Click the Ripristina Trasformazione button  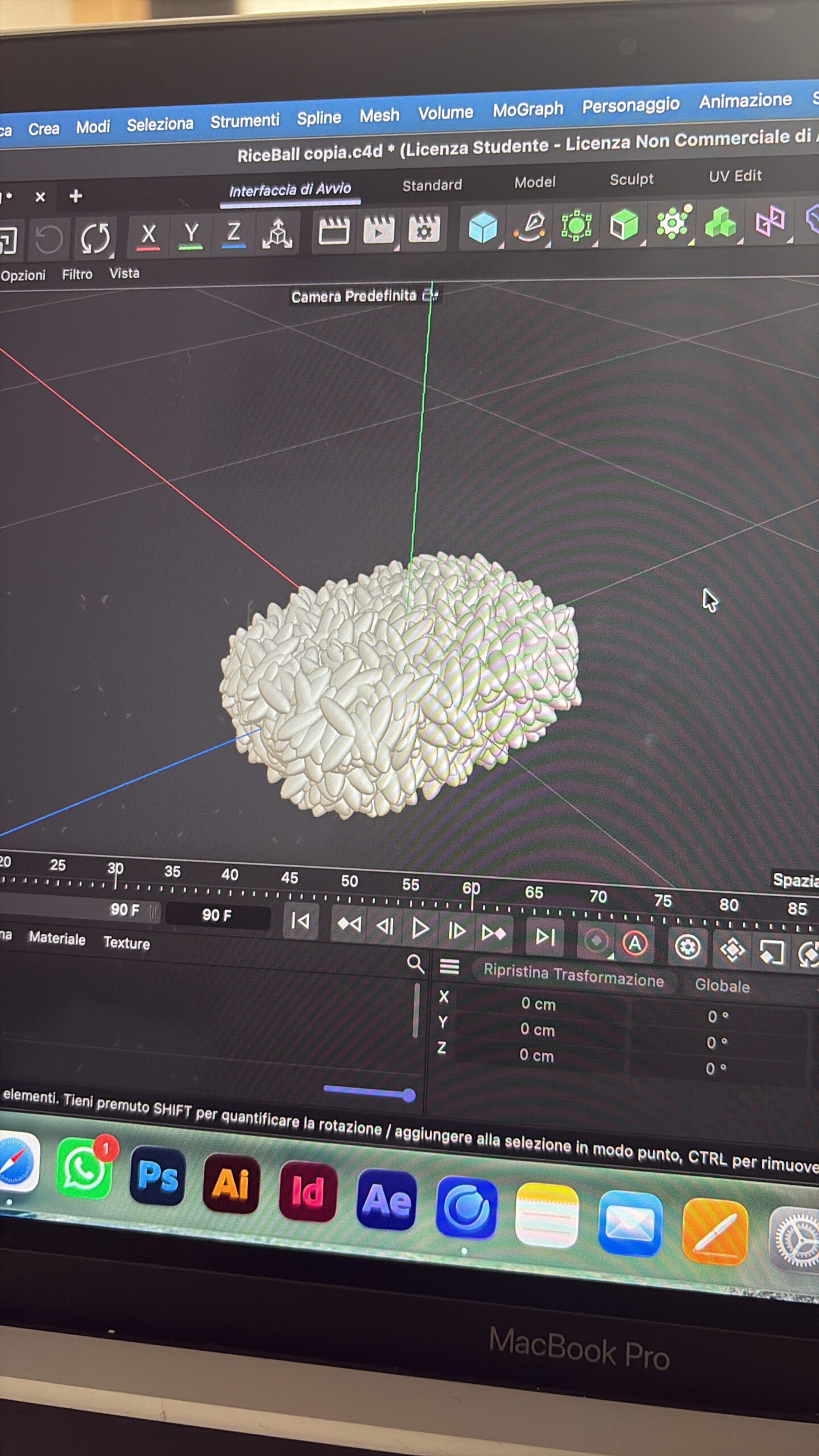573,976
